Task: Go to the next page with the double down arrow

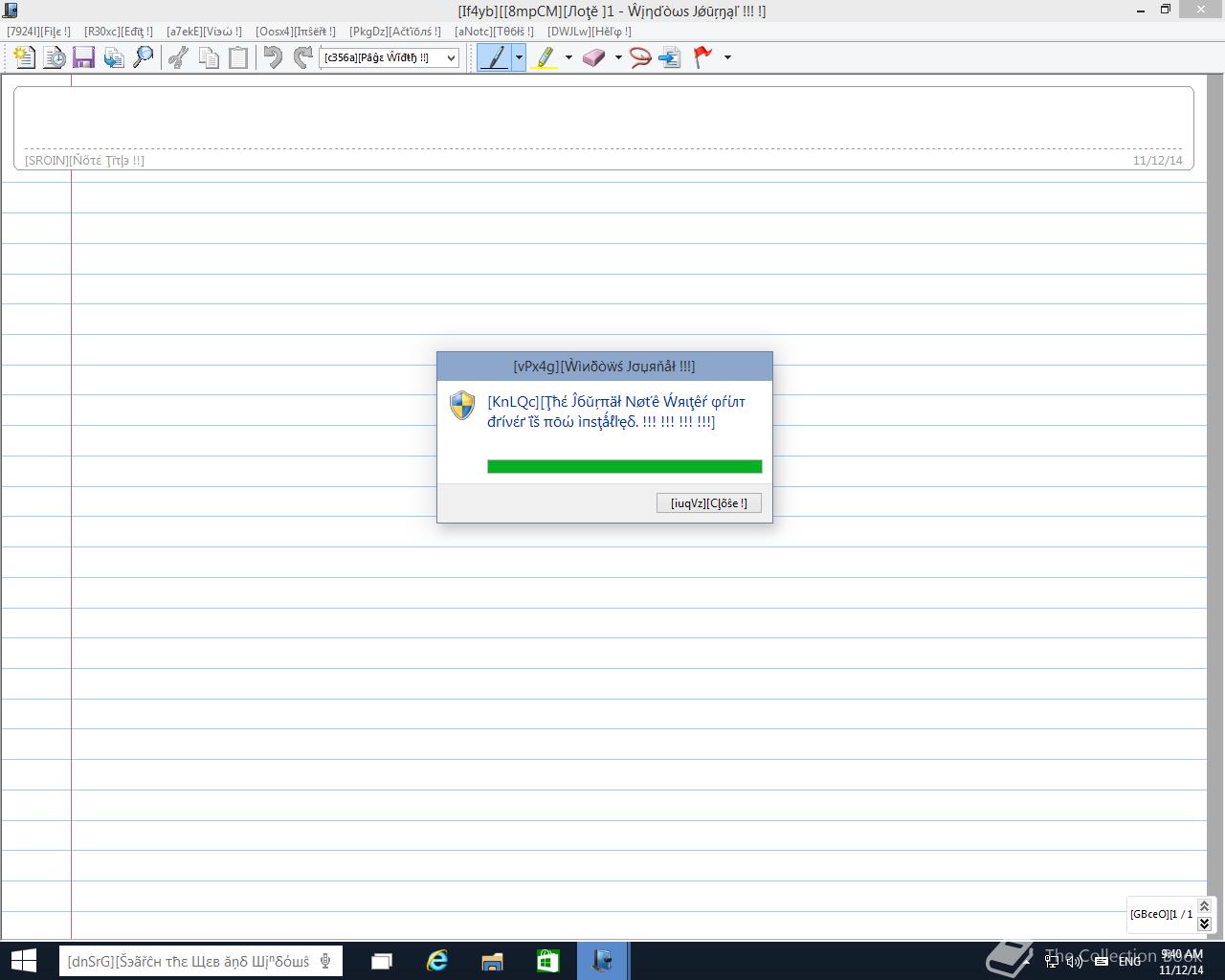Action: (x=1204, y=924)
